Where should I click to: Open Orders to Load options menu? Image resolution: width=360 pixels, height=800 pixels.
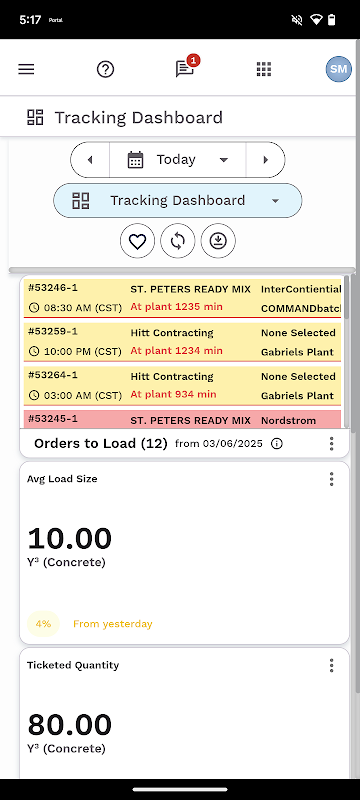[x=331, y=444]
